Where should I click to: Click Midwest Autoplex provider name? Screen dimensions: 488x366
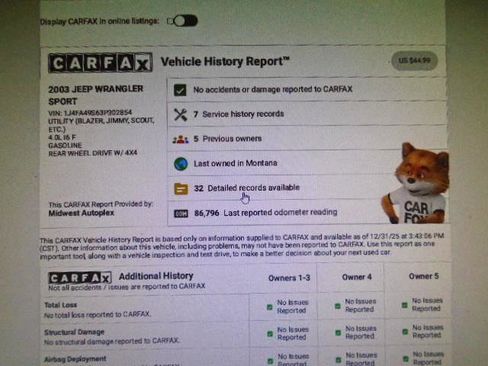pyautogui.click(x=81, y=213)
